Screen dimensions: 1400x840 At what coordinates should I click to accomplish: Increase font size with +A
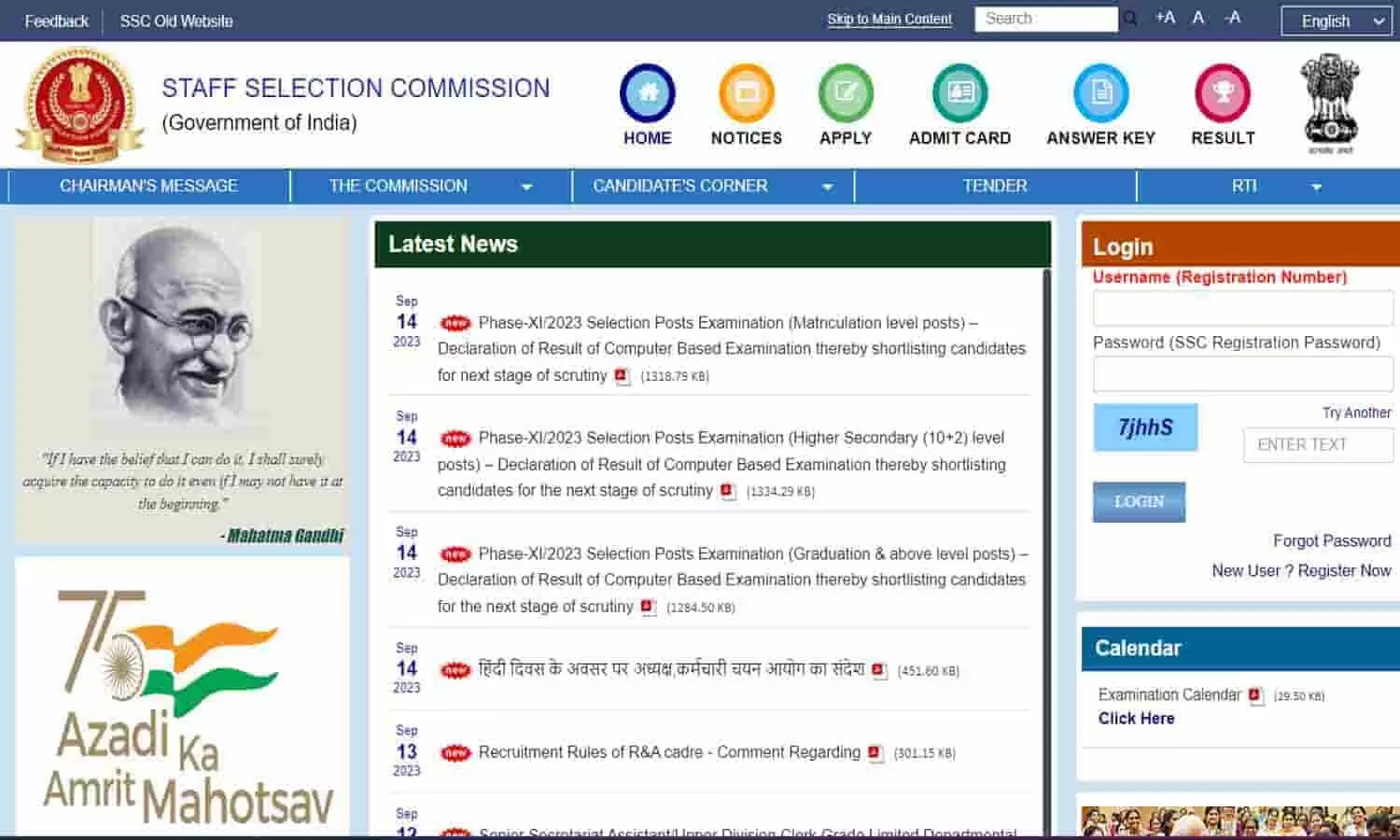tap(1165, 18)
